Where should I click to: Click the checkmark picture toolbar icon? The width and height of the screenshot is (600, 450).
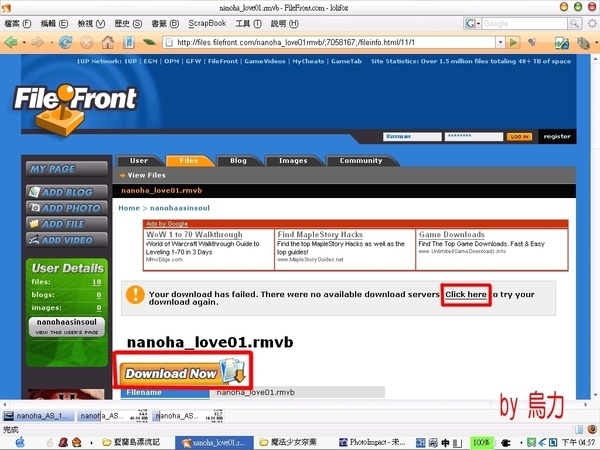pyautogui.click(x=562, y=43)
